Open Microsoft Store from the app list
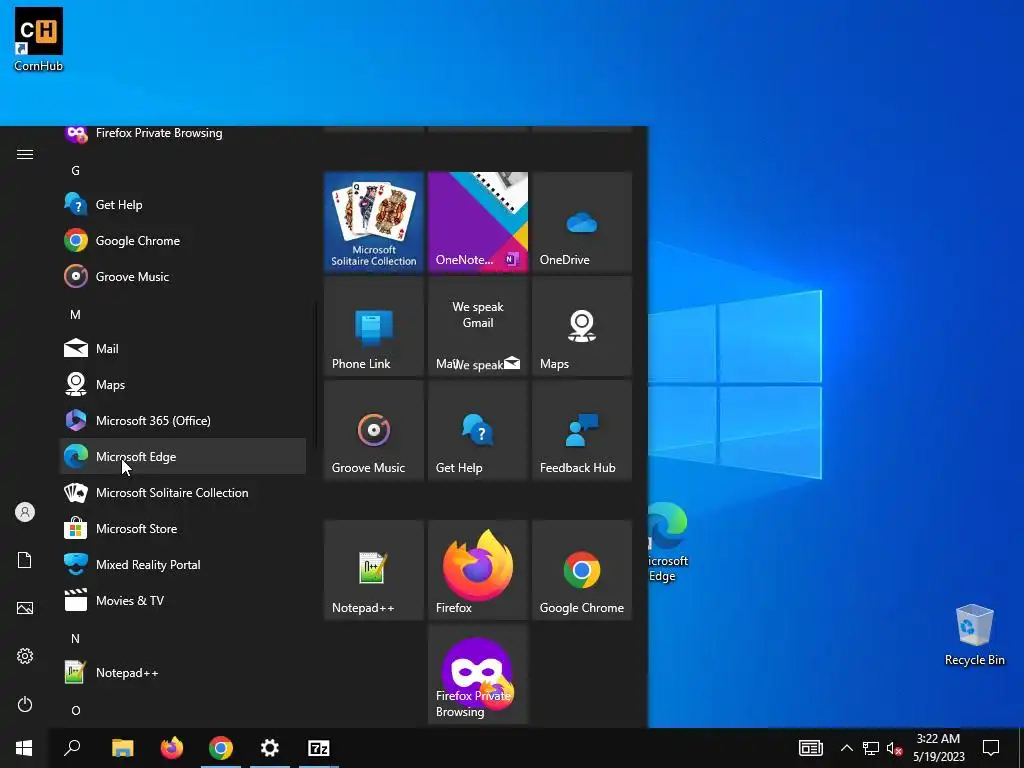Viewport: 1024px width, 768px height. click(183, 528)
